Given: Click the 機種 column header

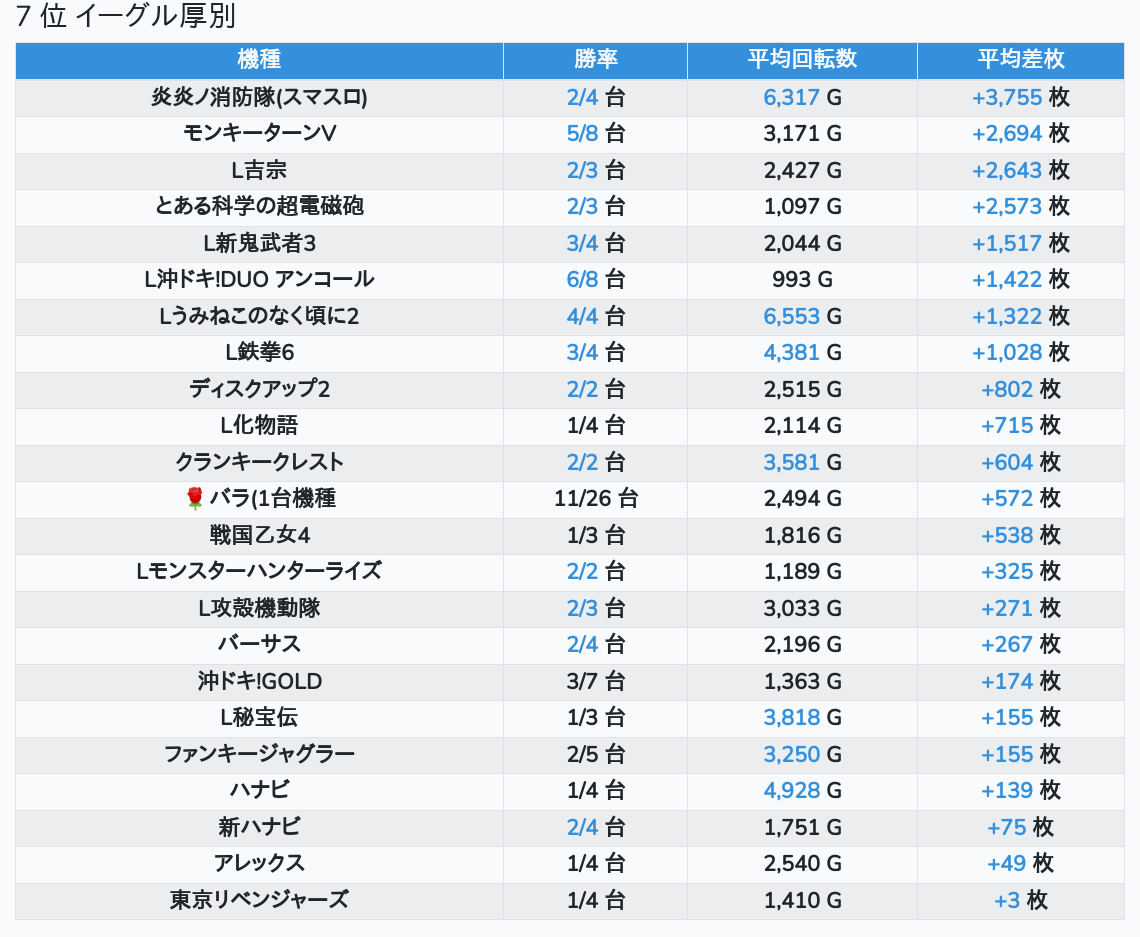Looking at the screenshot, I should pos(259,60).
